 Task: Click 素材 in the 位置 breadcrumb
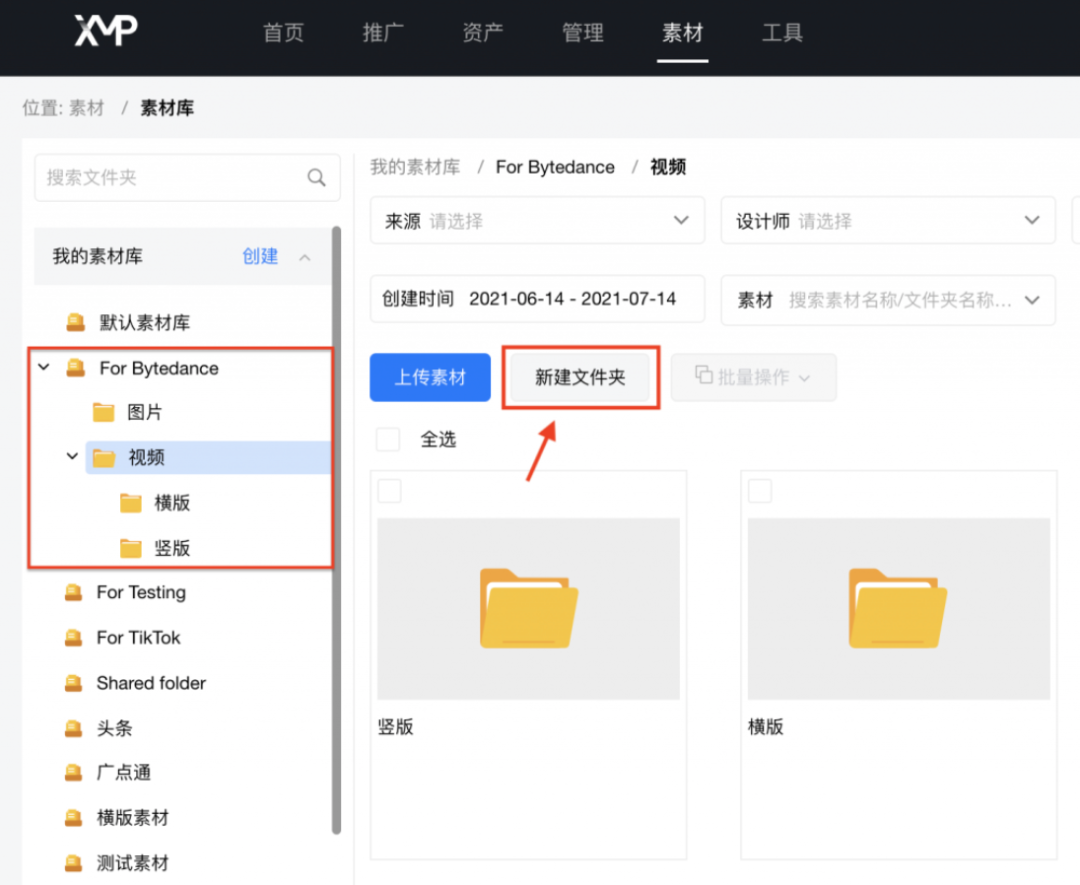[87, 108]
